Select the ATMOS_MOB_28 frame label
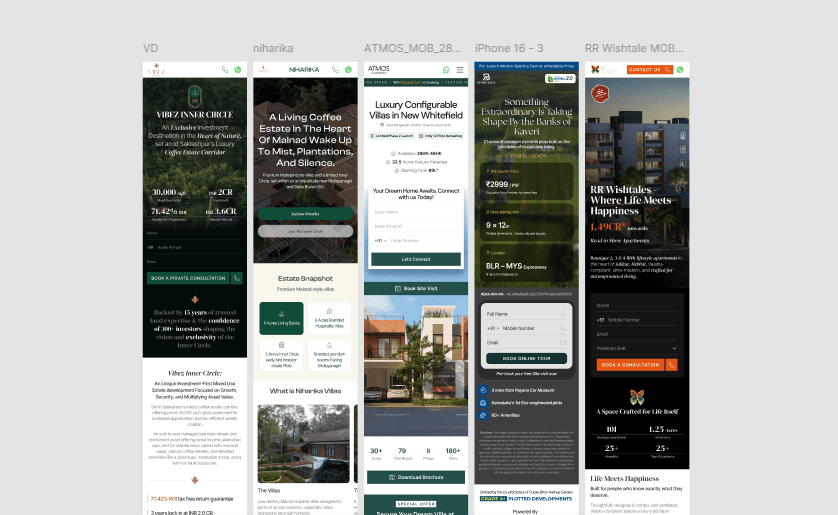Viewport: 838px width, 515px height. [x=413, y=48]
